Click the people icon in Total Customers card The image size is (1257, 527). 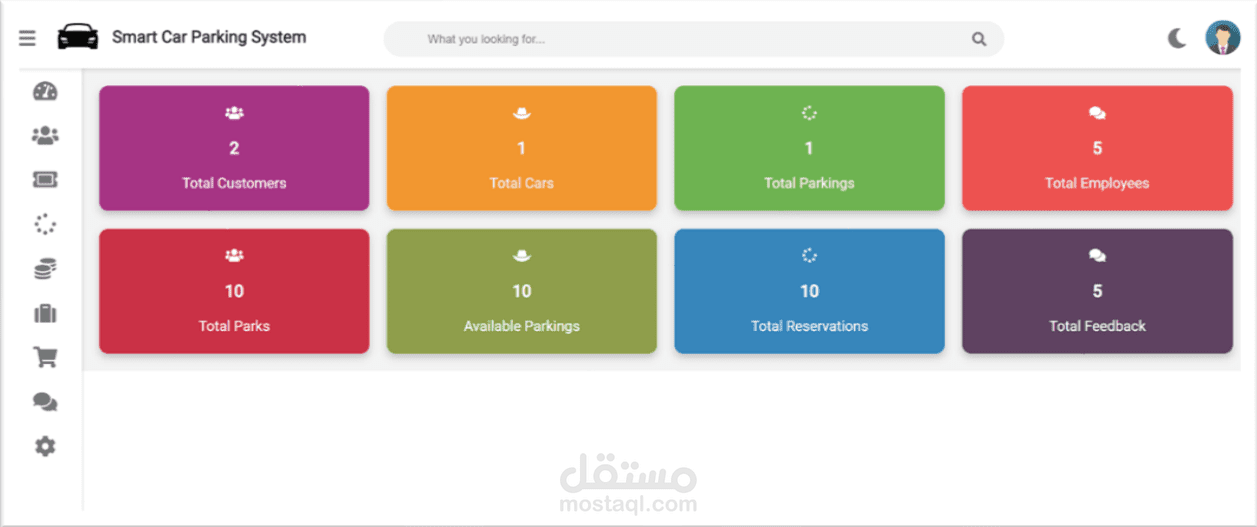click(x=234, y=113)
